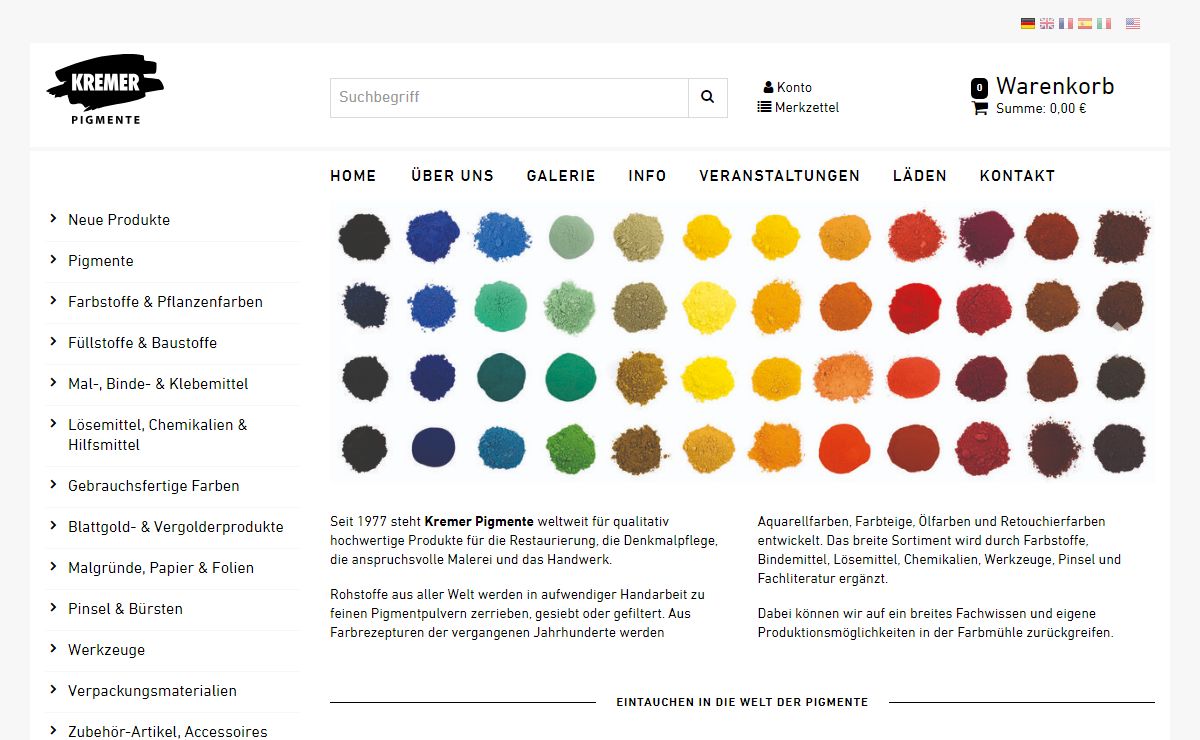Click the Warenkorb cart heading

pyautogui.click(x=1054, y=87)
